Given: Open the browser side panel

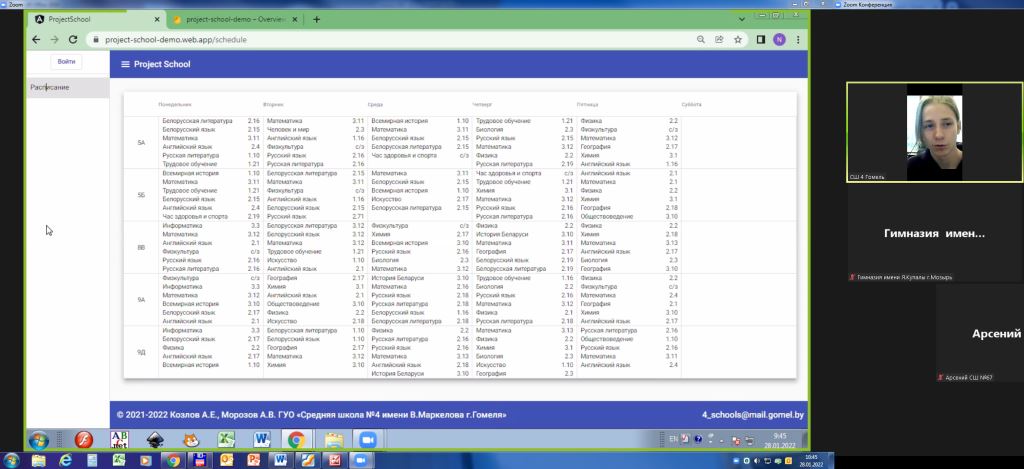Looking at the screenshot, I should pyautogui.click(x=761, y=40).
